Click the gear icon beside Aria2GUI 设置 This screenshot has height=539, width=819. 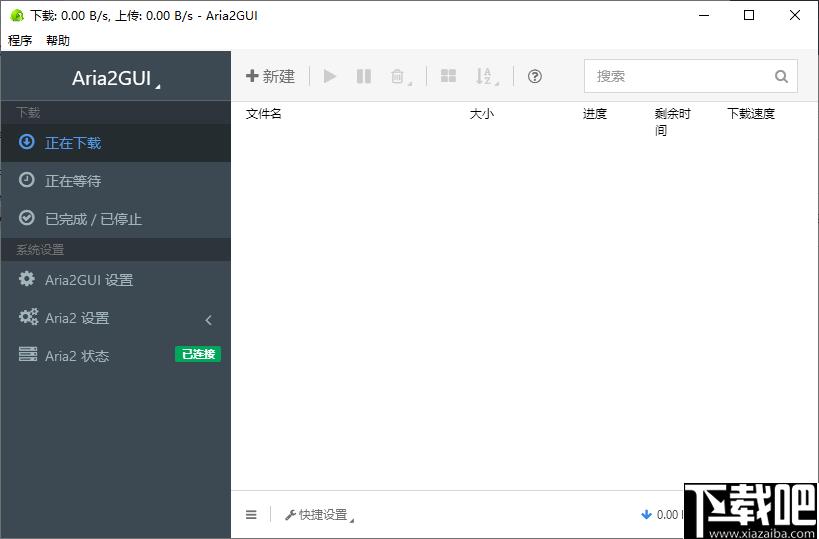[x=27, y=278]
